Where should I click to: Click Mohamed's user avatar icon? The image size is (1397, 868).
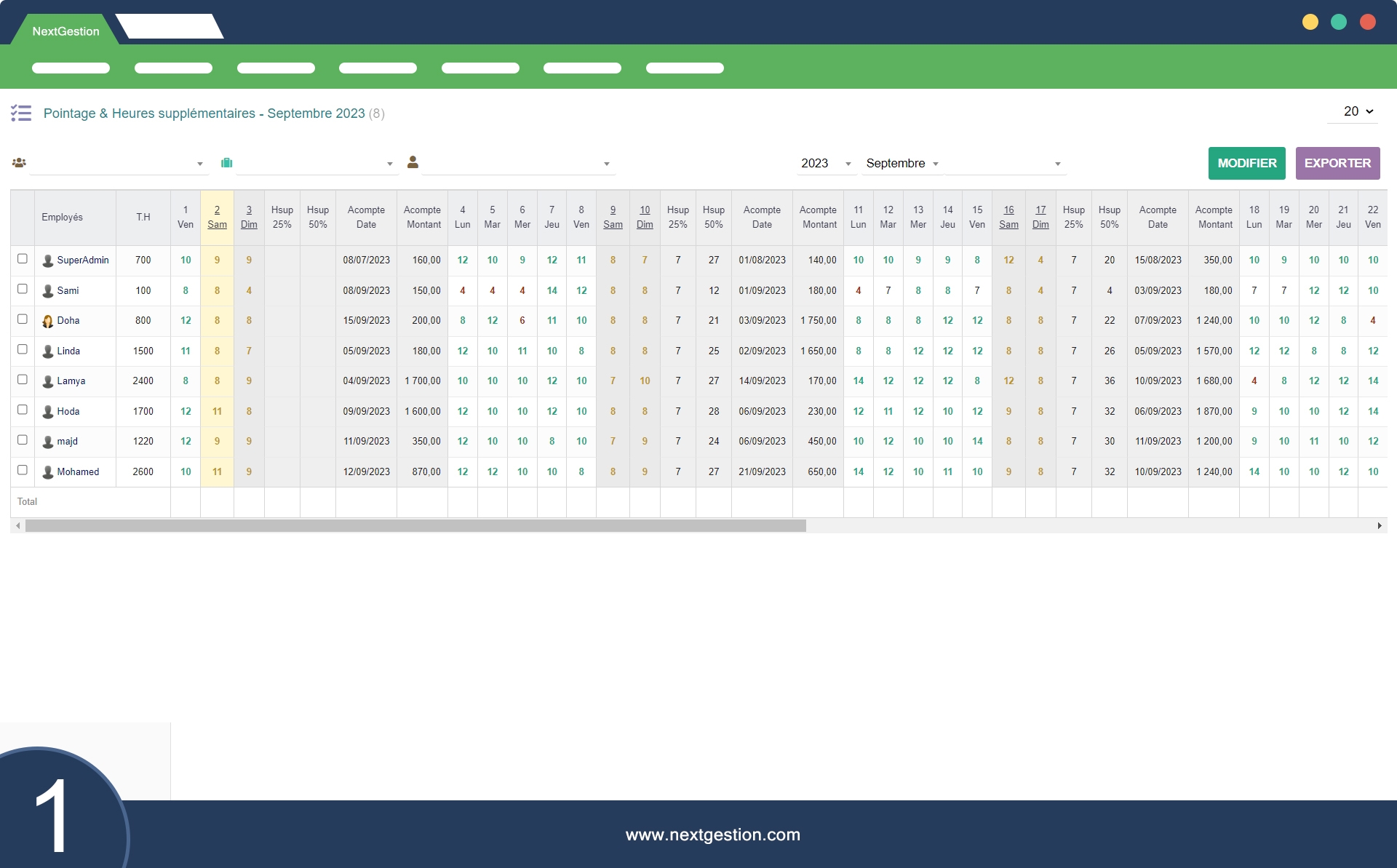[48, 472]
